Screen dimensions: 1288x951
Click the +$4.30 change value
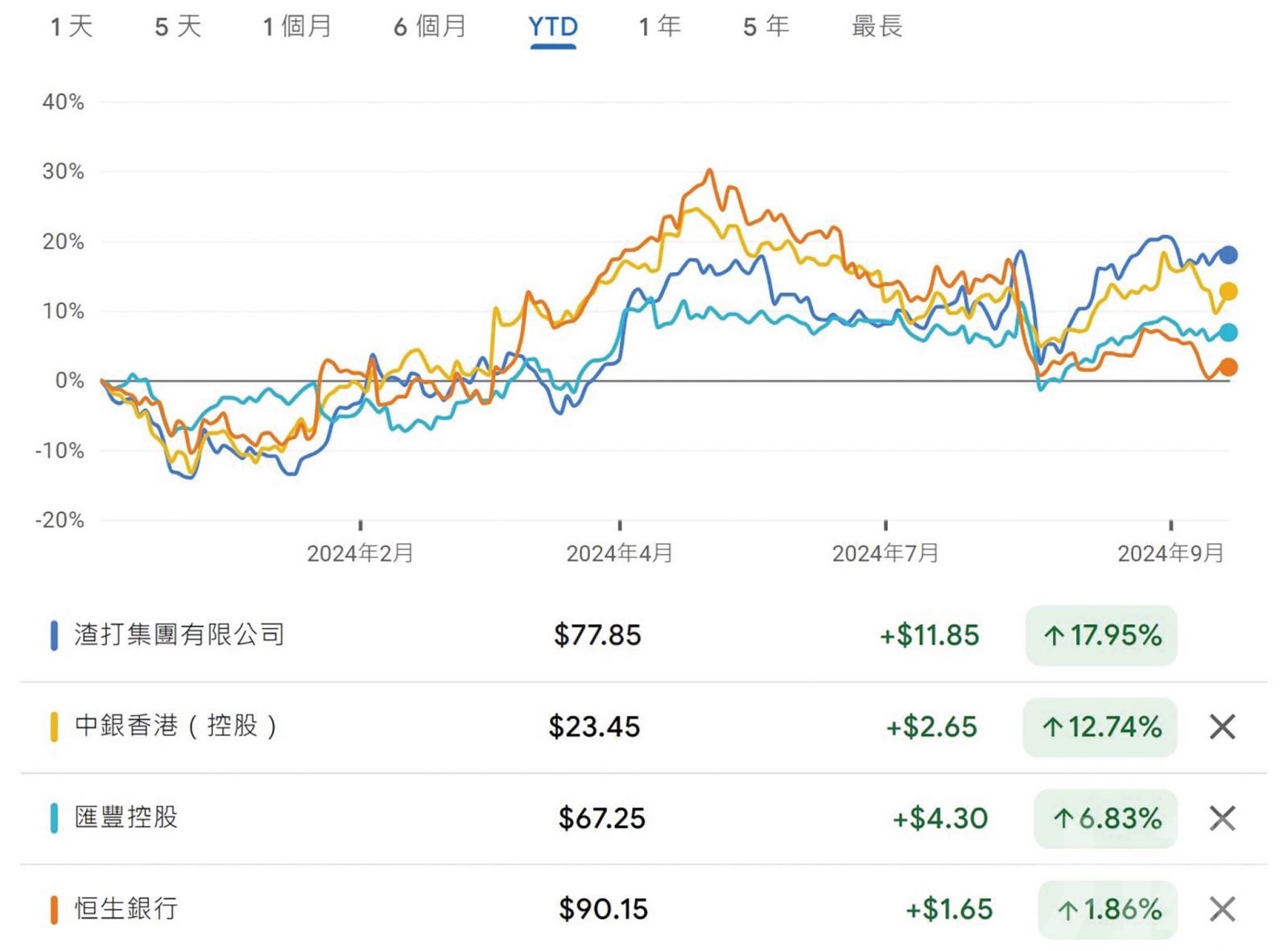tap(940, 819)
